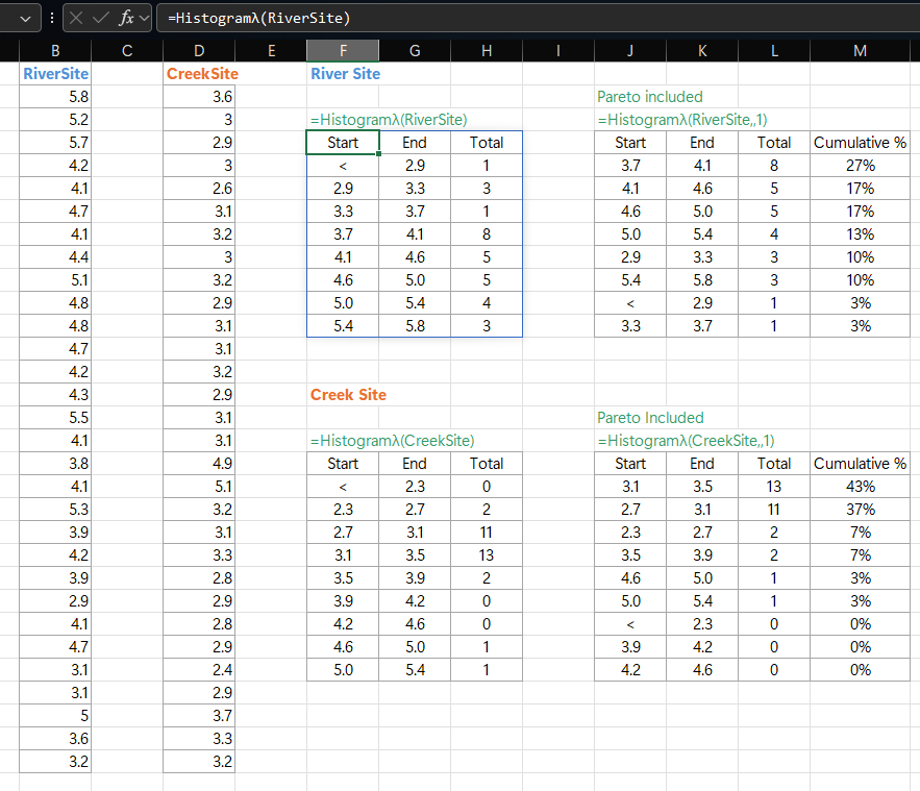Screen dimensions: 920x791
Task: Click the 'Creek Site' title cell
Action: point(348,395)
